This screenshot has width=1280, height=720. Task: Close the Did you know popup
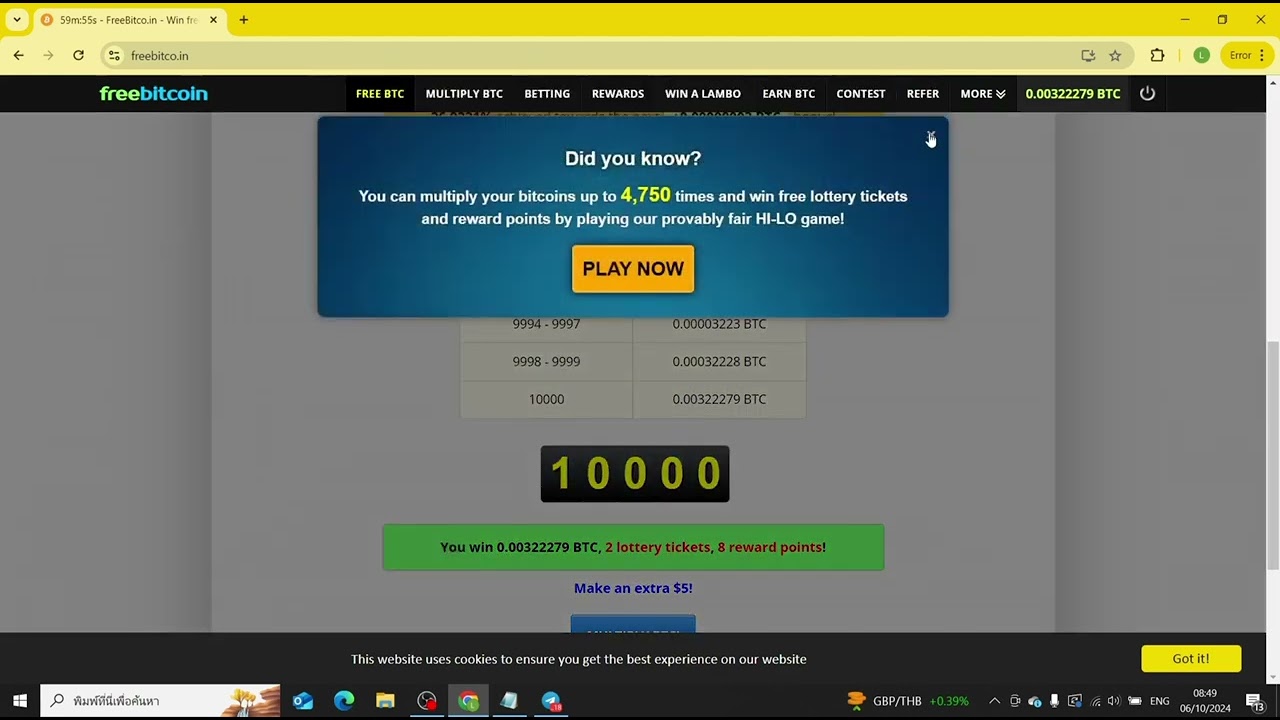931,136
